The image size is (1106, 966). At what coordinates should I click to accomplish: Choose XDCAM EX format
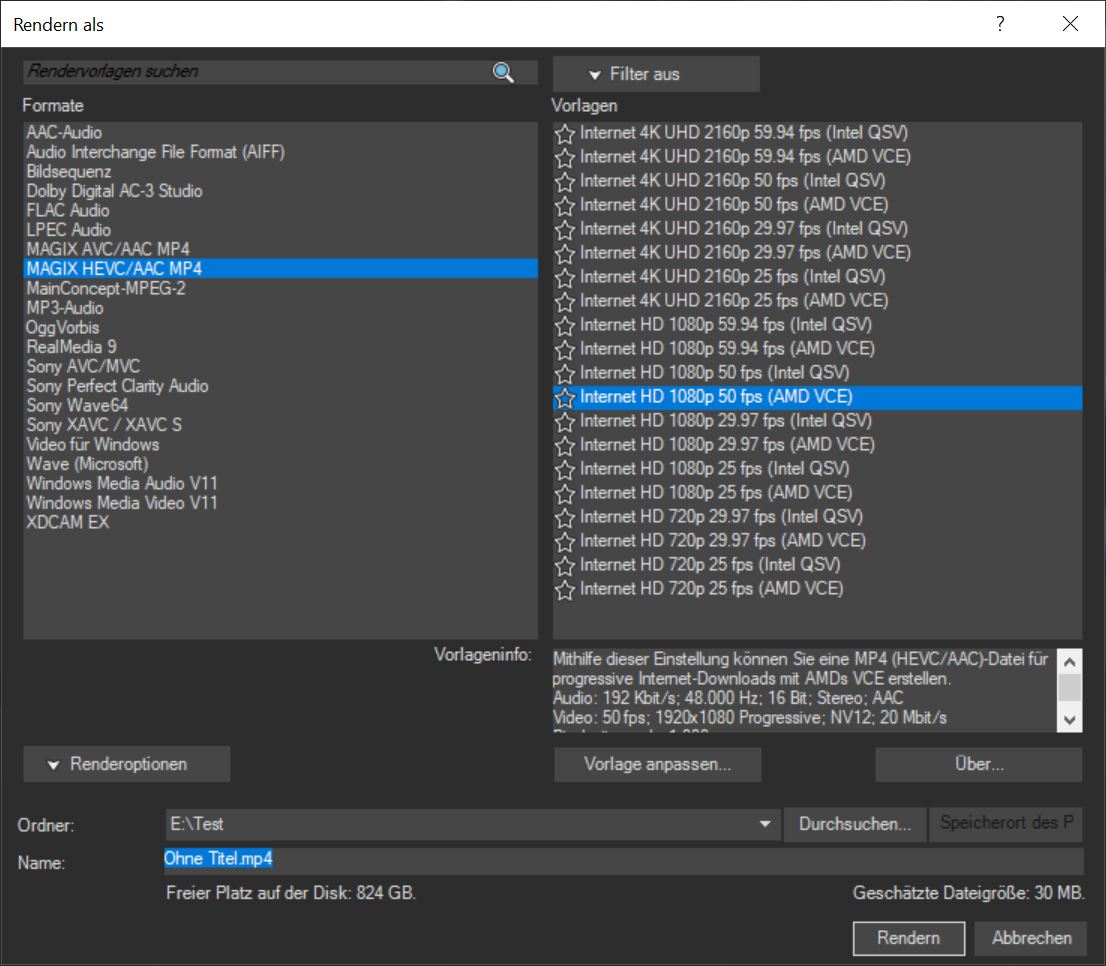pos(280,522)
